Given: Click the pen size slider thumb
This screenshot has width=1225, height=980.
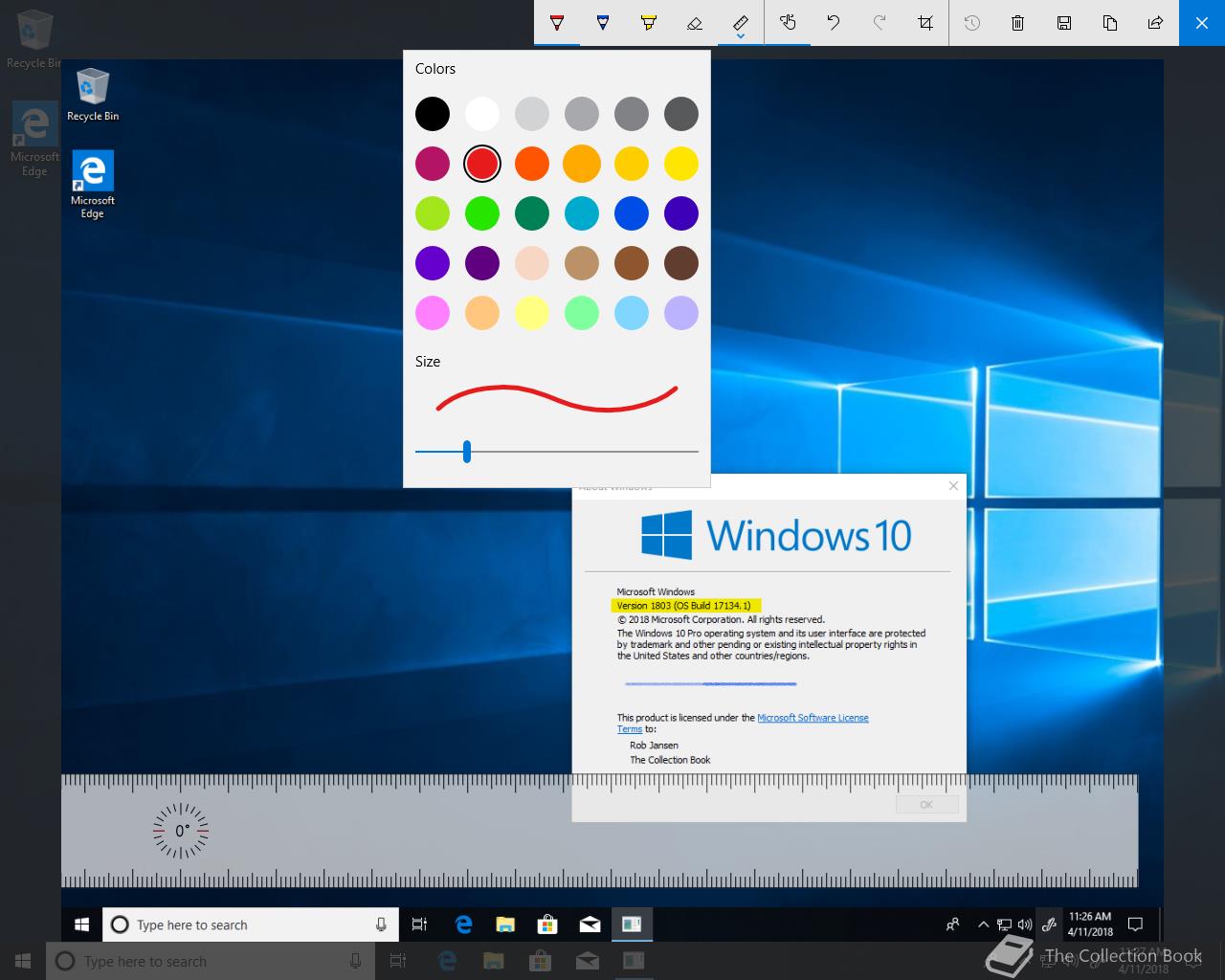Looking at the screenshot, I should click(x=467, y=451).
